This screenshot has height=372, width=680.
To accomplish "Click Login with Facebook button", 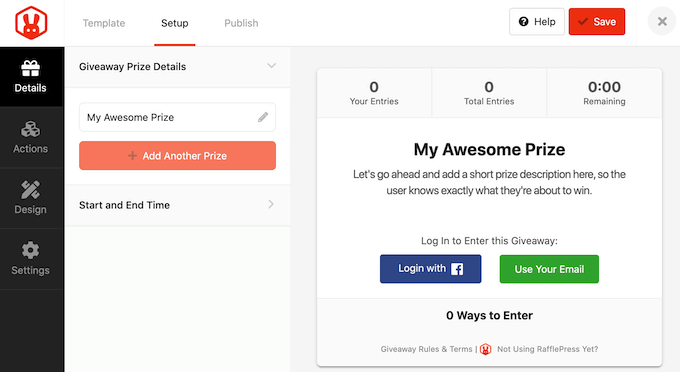I will coord(431,269).
